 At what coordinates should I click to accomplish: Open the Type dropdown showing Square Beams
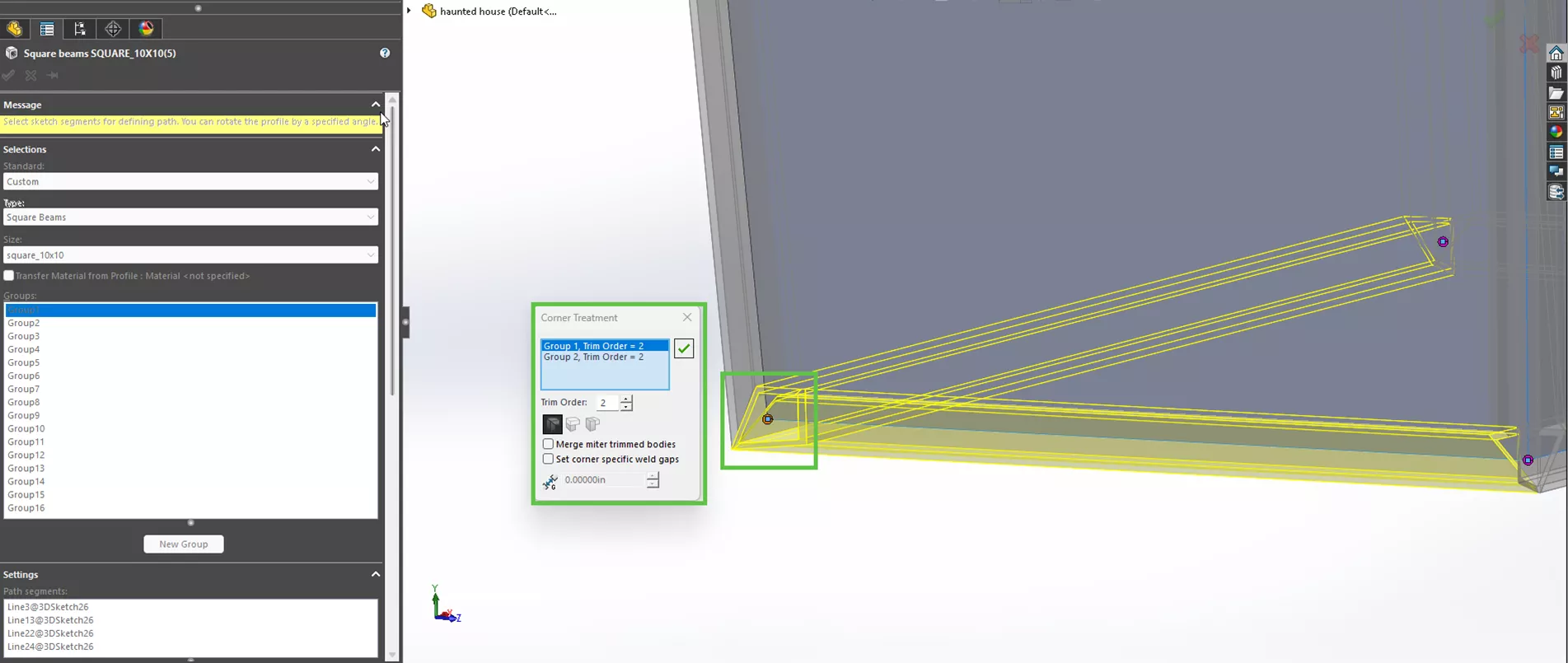coord(190,217)
